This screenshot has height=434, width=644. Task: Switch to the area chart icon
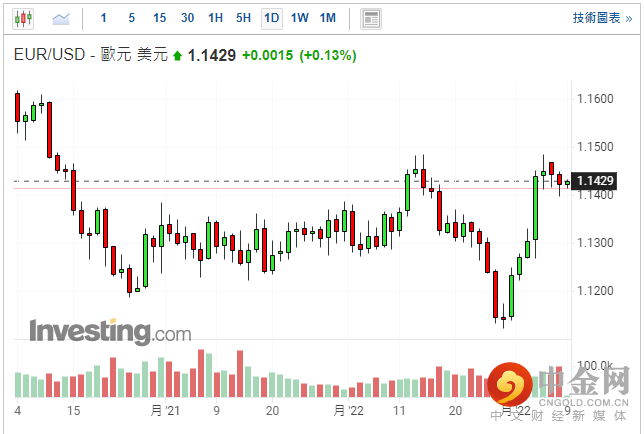62,18
